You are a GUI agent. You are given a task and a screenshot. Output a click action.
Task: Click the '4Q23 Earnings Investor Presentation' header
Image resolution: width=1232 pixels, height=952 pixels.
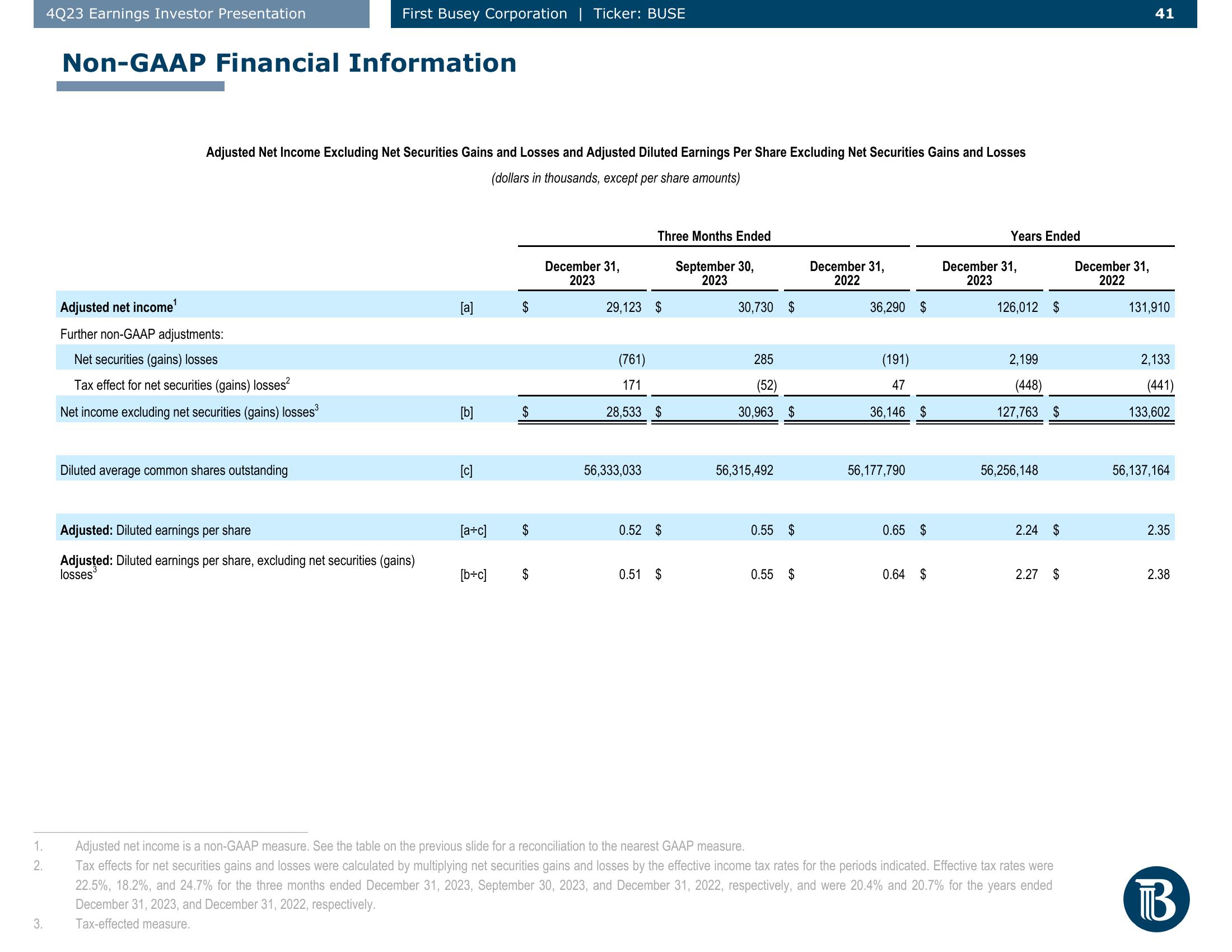176,13
